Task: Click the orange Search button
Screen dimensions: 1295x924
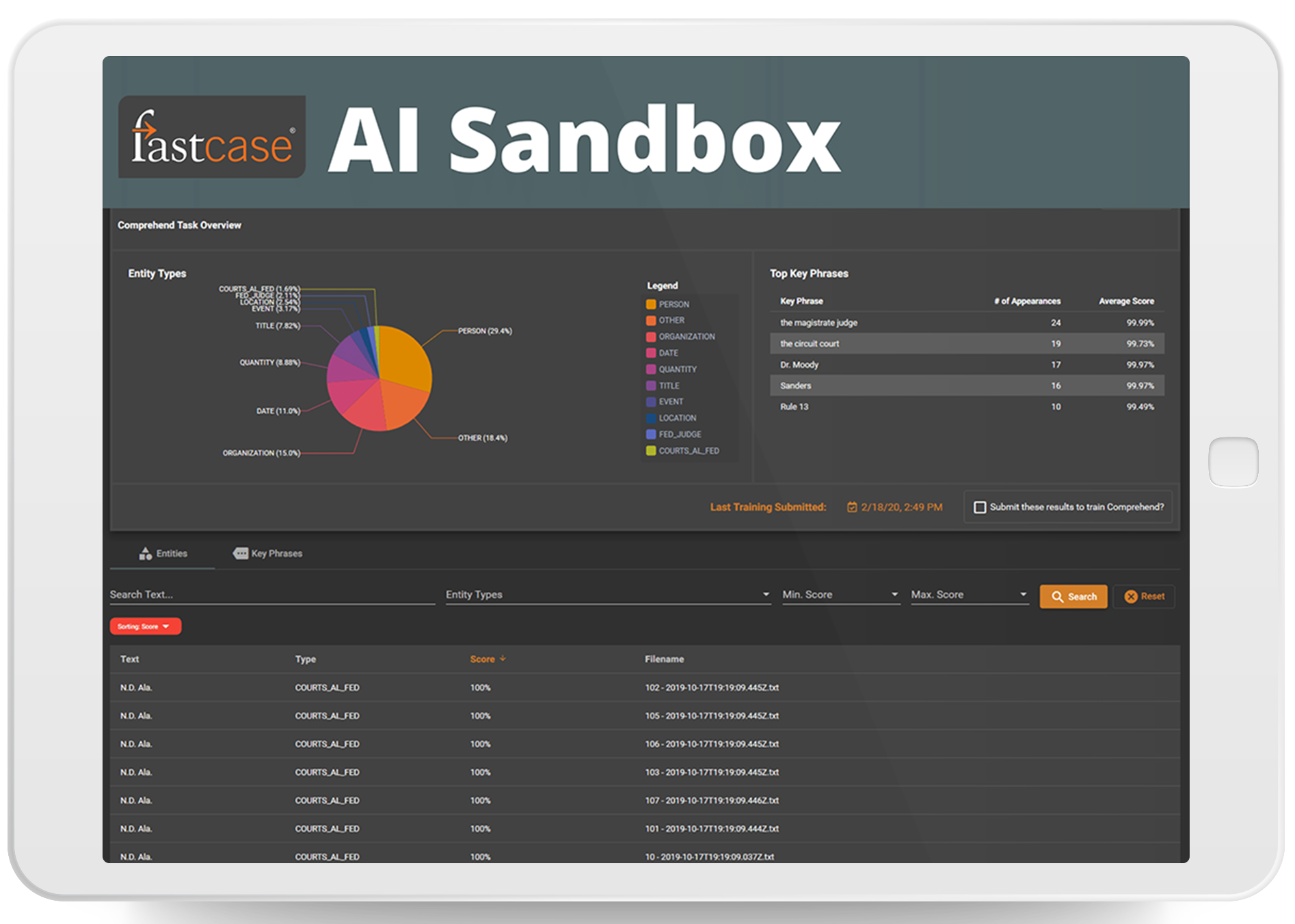Action: (1073, 597)
